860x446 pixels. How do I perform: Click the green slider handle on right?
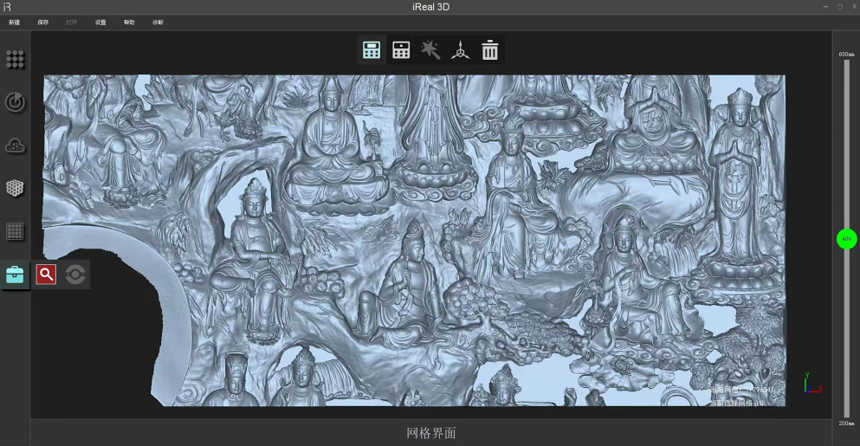pos(846,239)
